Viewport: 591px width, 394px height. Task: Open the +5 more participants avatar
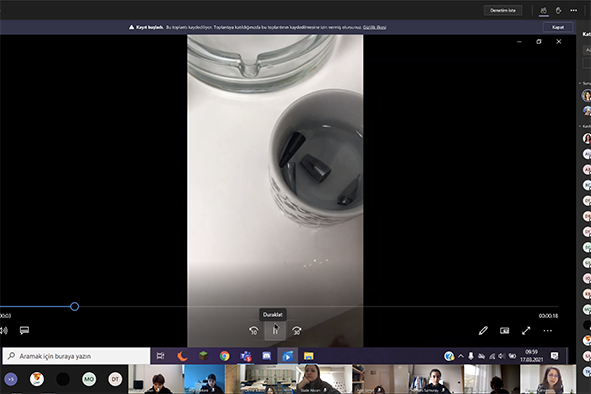[x=11, y=379]
